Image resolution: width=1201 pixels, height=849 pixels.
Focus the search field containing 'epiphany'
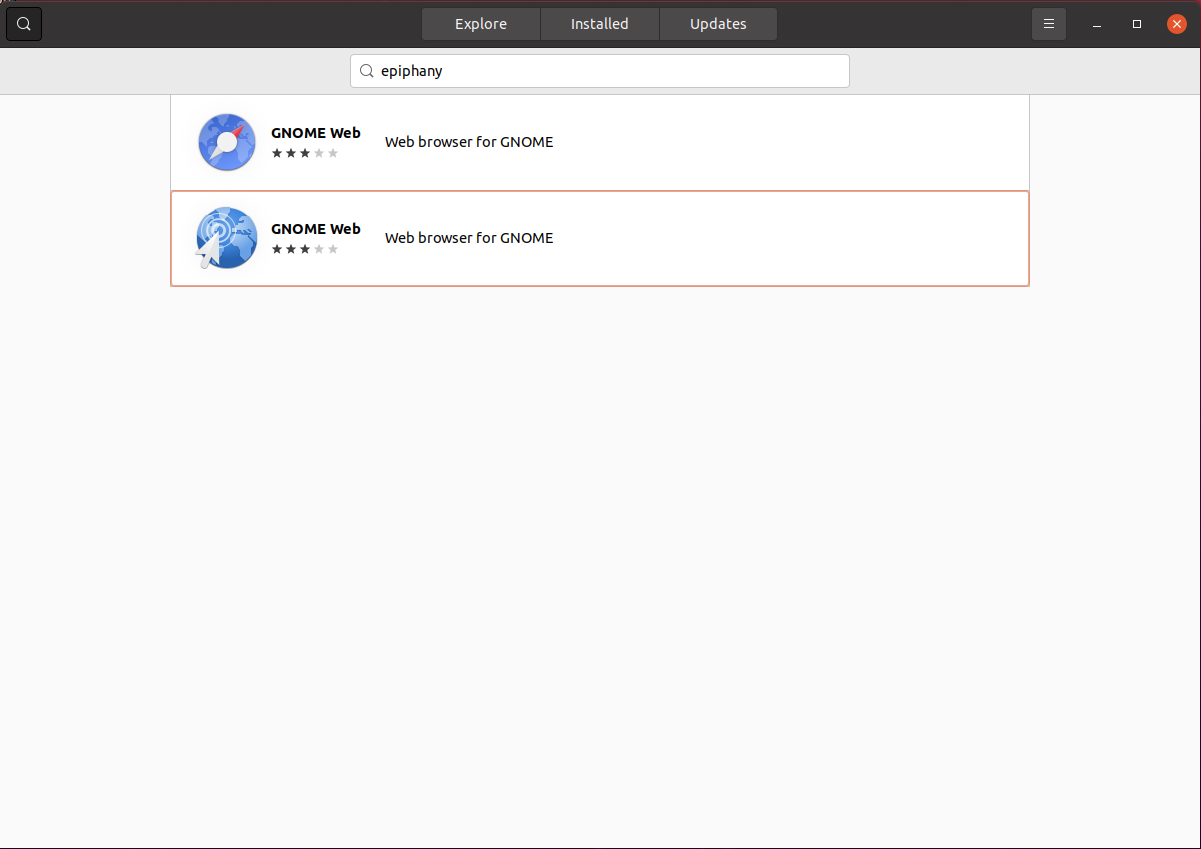coord(600,71)
